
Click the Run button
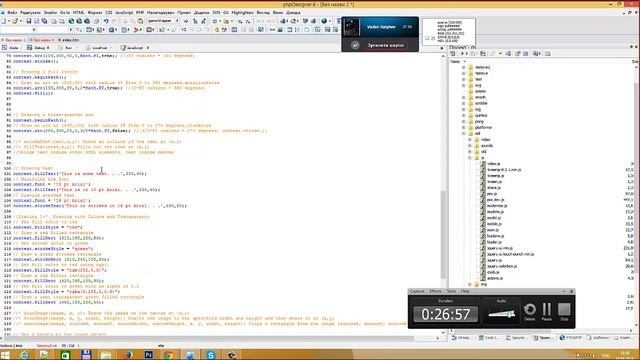[65, 48]
